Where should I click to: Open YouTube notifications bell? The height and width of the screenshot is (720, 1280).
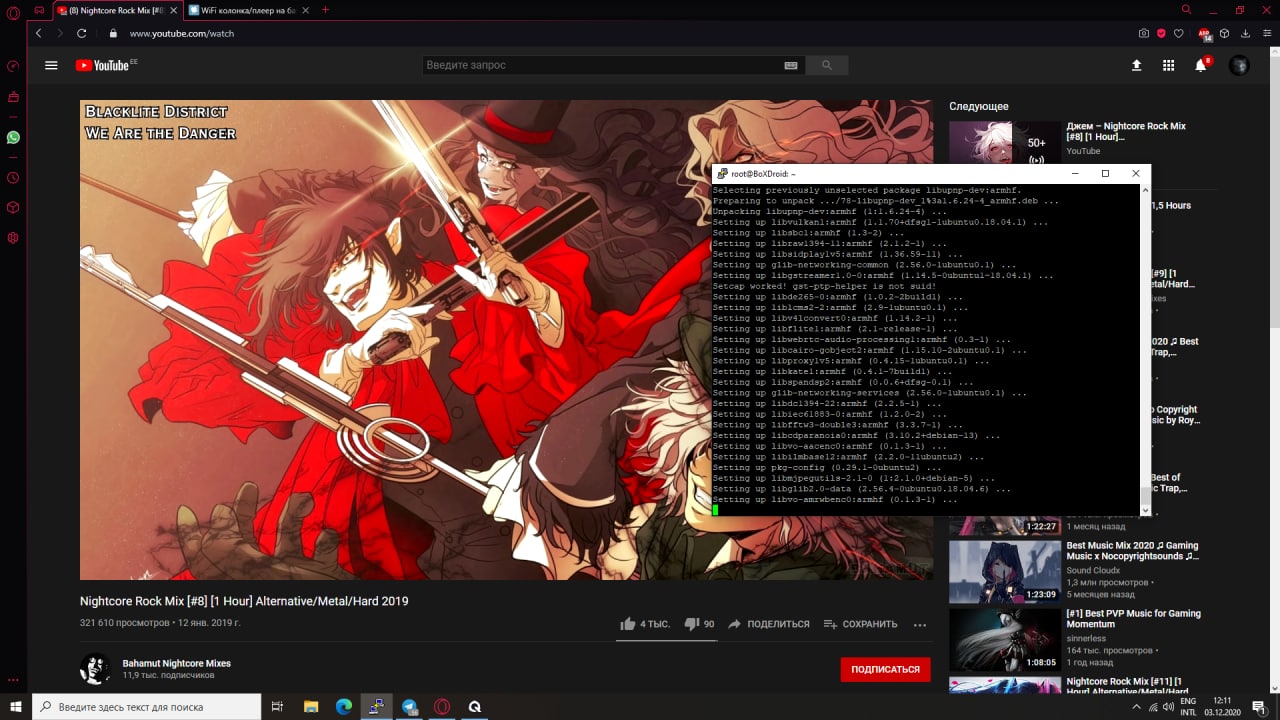[x=1201, y=65]
